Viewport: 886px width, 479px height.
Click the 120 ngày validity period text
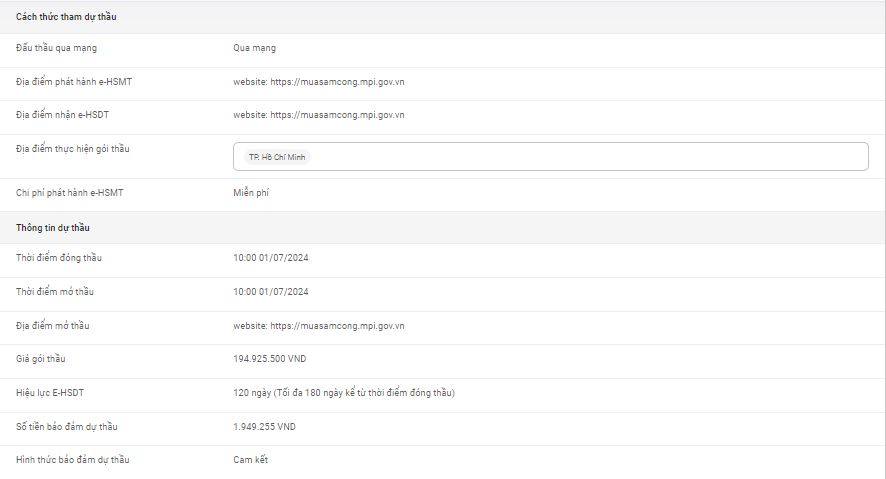tap(344, 393)
